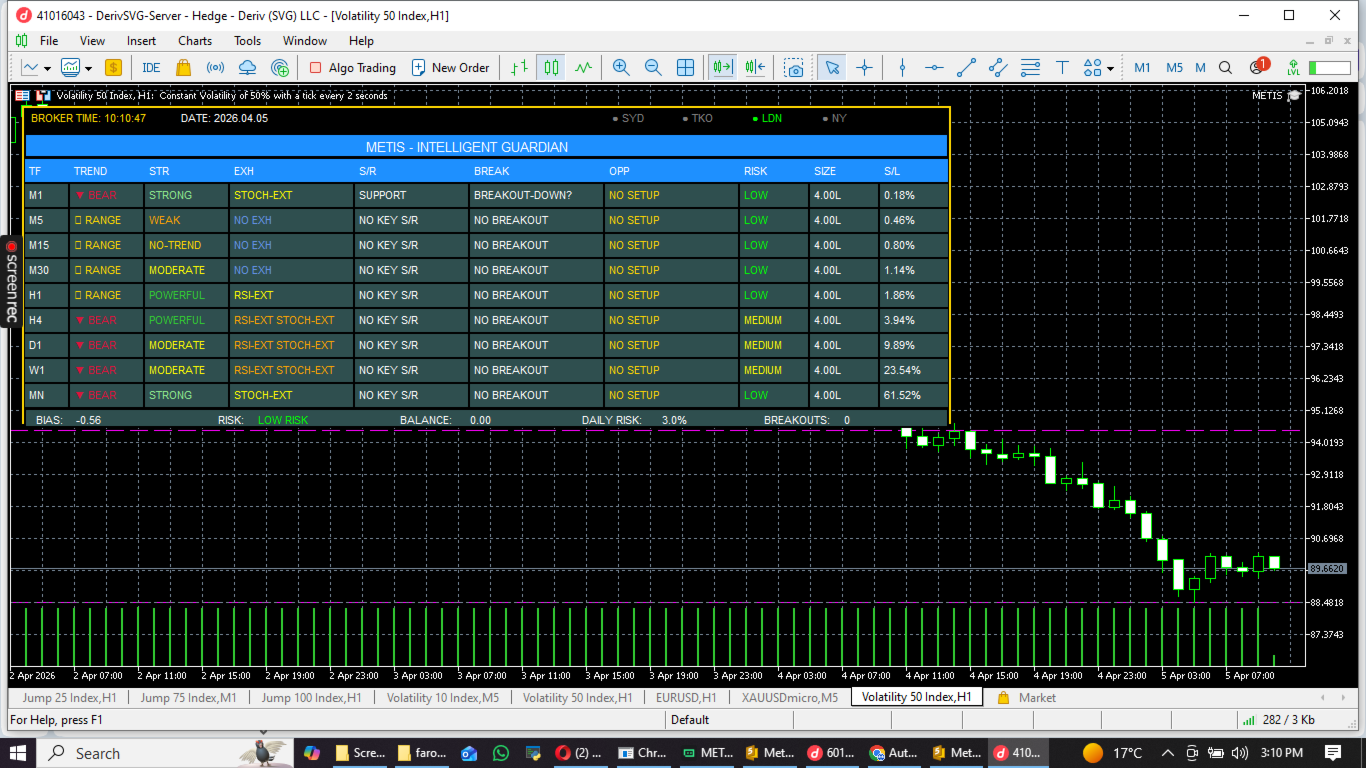
Task: Switch to XAUUSDmicro,M5 chart tab
Action: coord(790,698)
